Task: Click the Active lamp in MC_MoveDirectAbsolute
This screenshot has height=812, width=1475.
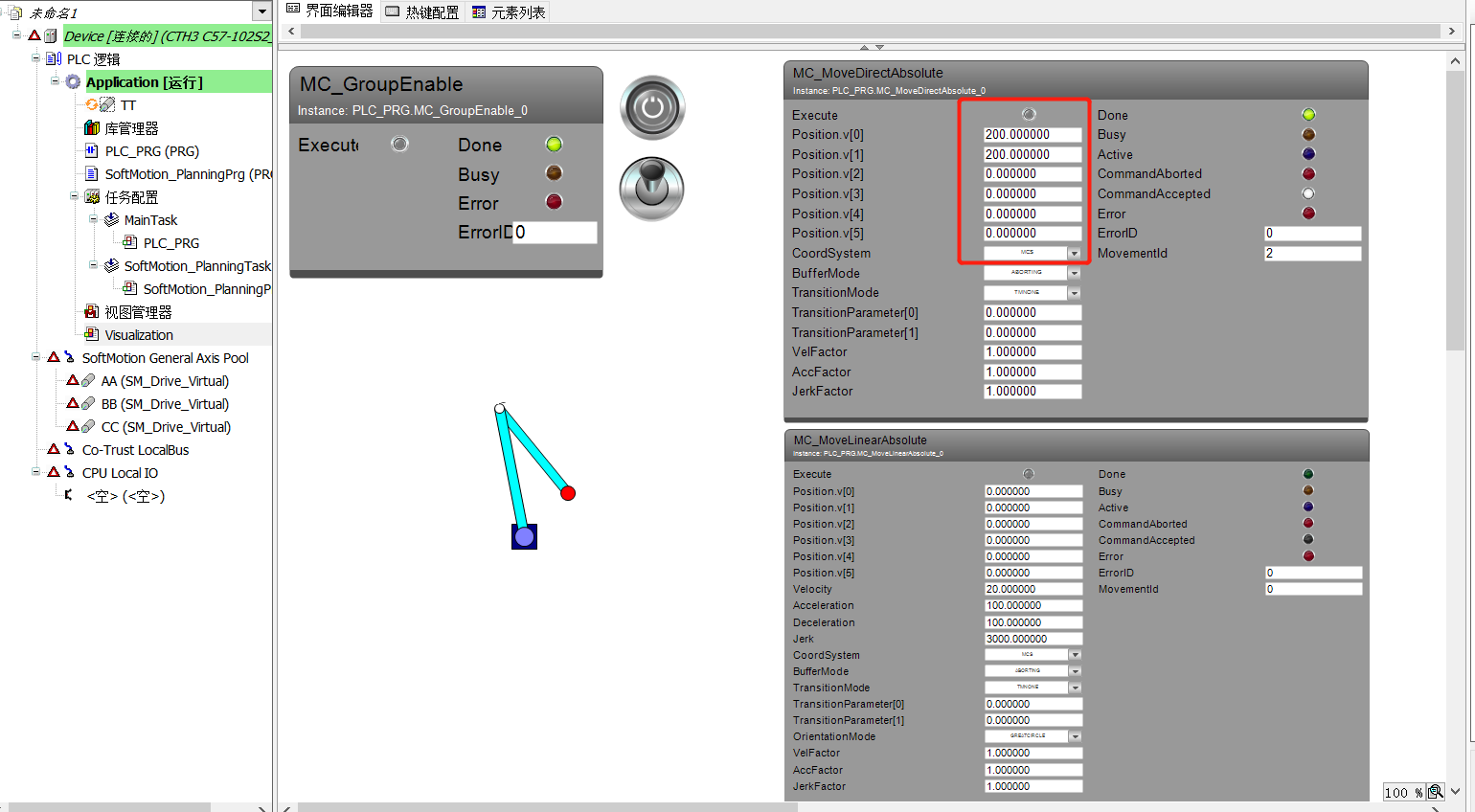Action: 1308,154
